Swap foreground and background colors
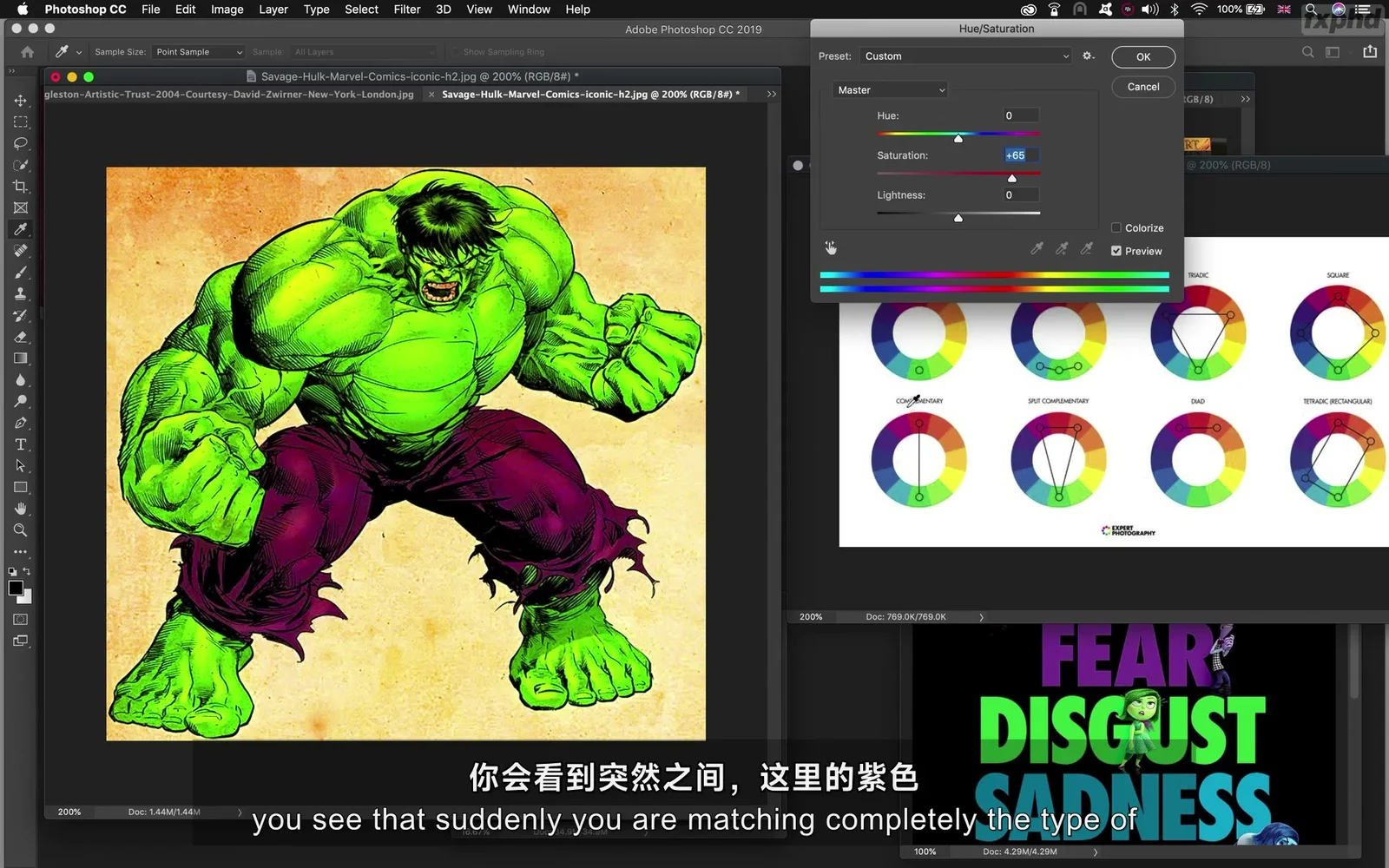Image resolution: width=1389 pixels, height=868 pixels. click(x=27, y=571)
